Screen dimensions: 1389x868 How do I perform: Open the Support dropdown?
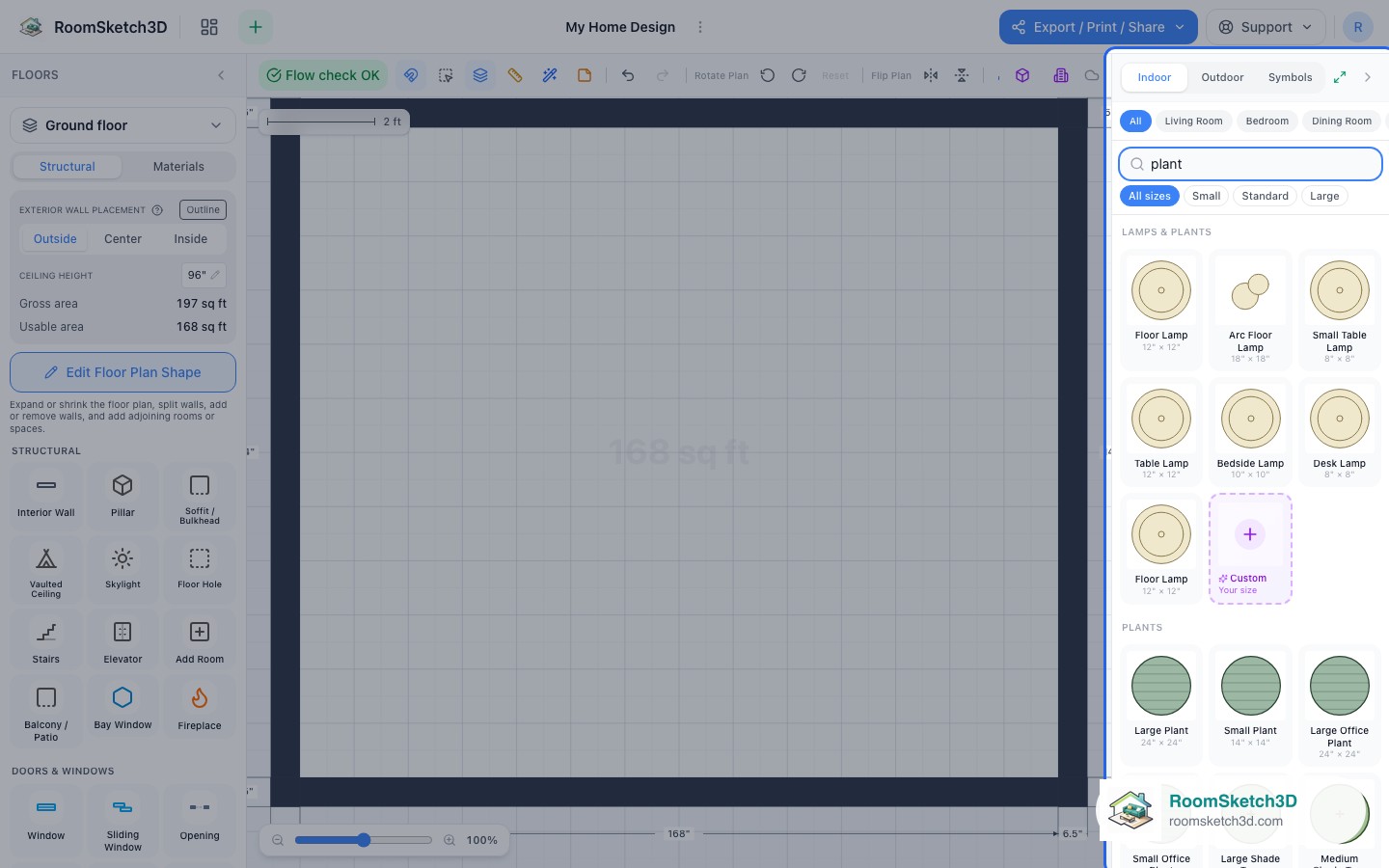pos(1266,27)
